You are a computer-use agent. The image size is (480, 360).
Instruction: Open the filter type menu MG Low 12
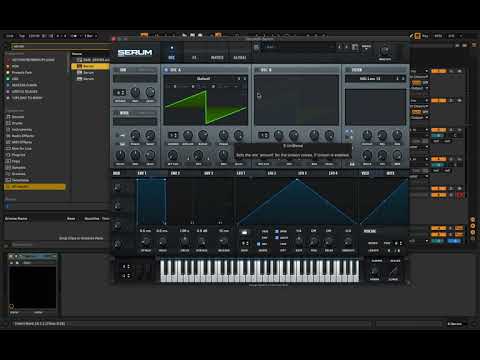tap(369, 79)
